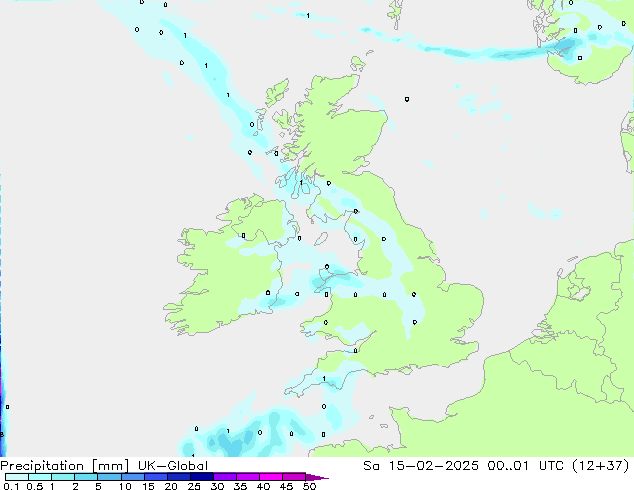
Task: Click the "0.1" legend scale label
Action: [x=11, y=486]
